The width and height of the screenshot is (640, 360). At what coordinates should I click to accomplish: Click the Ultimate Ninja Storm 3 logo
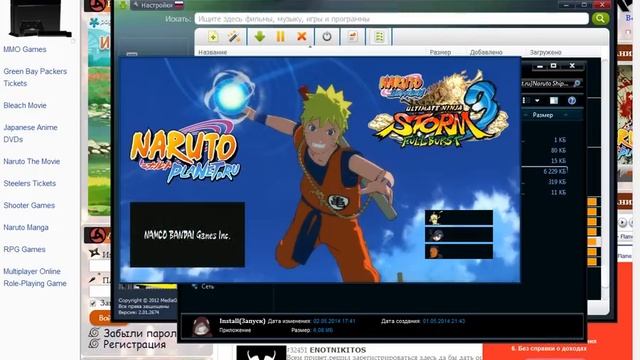[438, 110]
